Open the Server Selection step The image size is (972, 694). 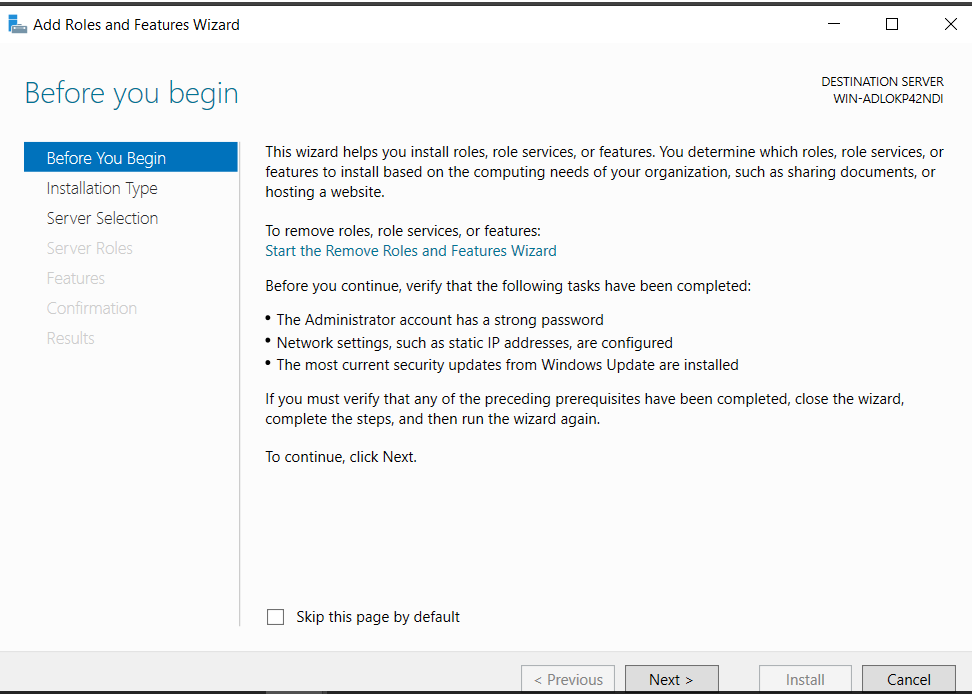pos(102,218)
